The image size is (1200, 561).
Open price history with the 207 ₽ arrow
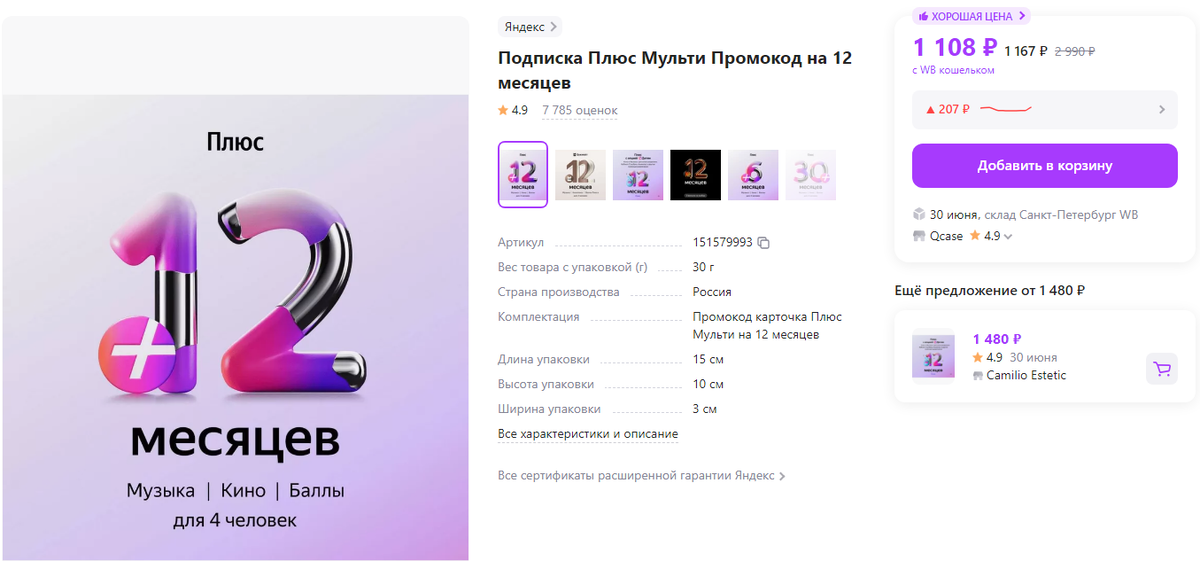(x=1161, y=110)
